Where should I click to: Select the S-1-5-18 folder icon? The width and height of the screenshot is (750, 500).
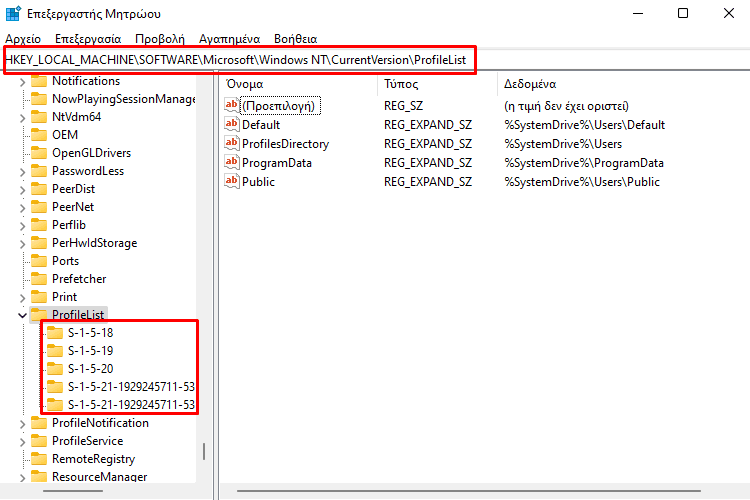coord(55,333)
